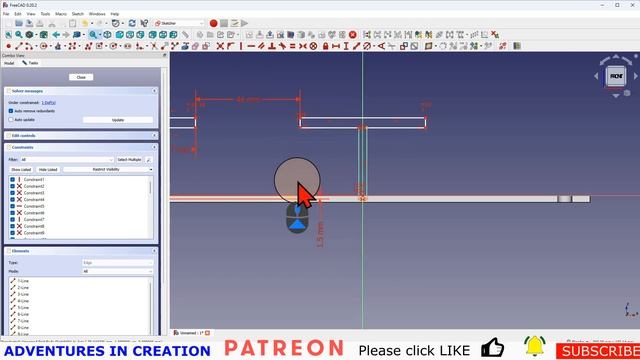Apply the Vertical constraint icon

[x=241, y=46]
